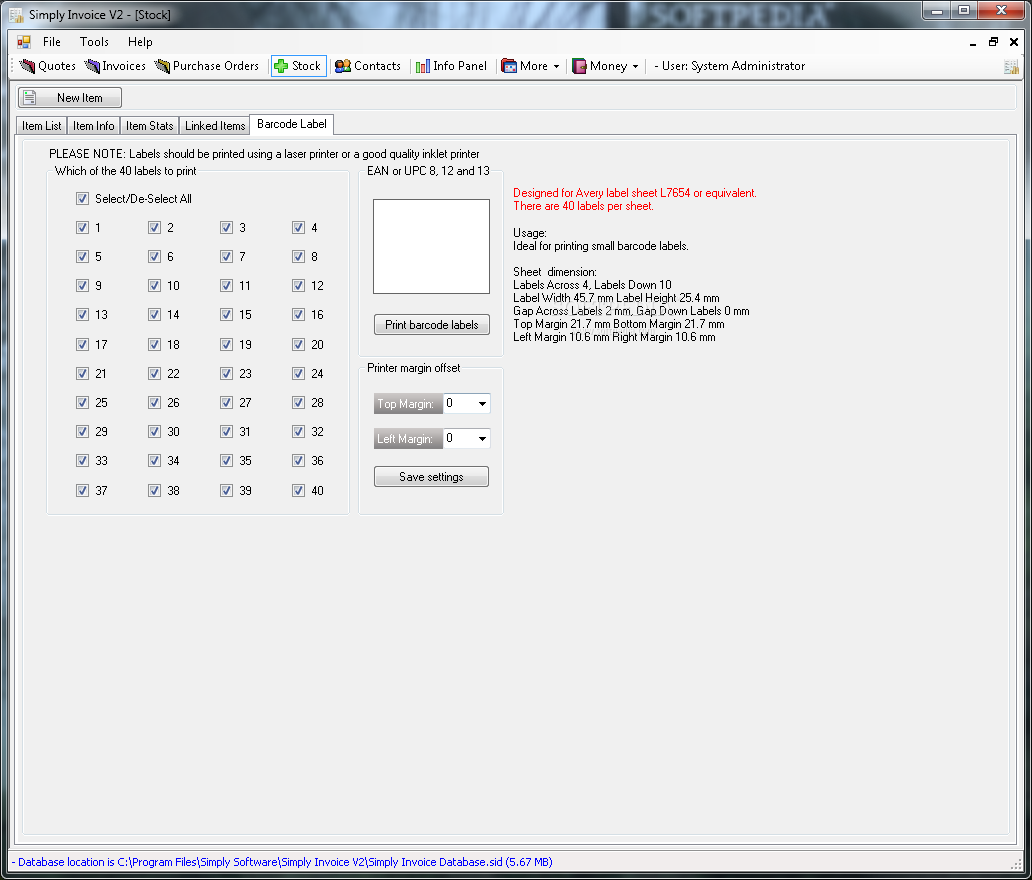Select the Barcode Label tab
The image size is (1032, 880).
click(292, 124)
